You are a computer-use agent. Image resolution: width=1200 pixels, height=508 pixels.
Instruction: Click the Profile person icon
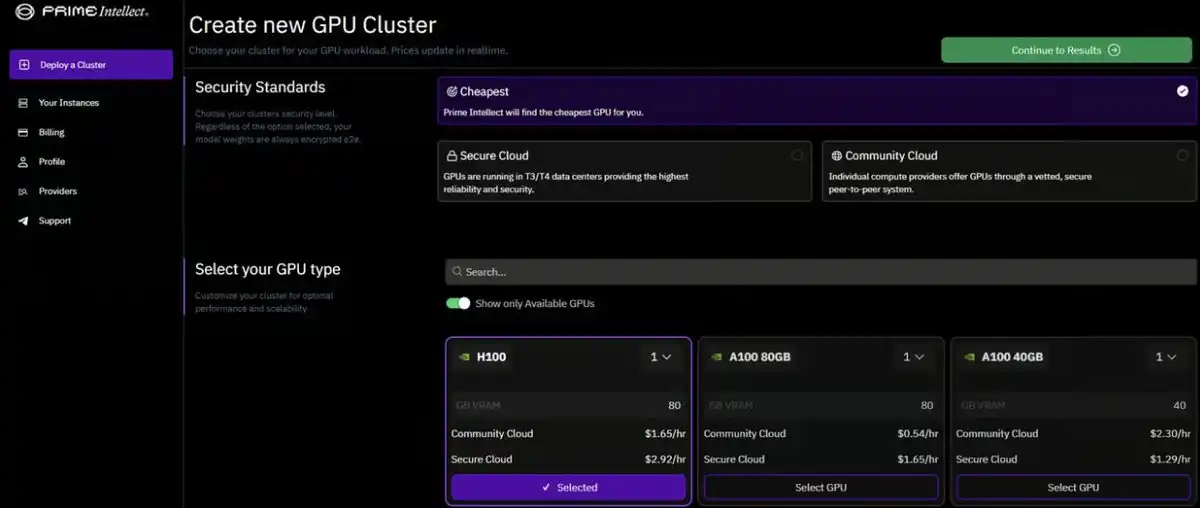(x=23, y=162)
